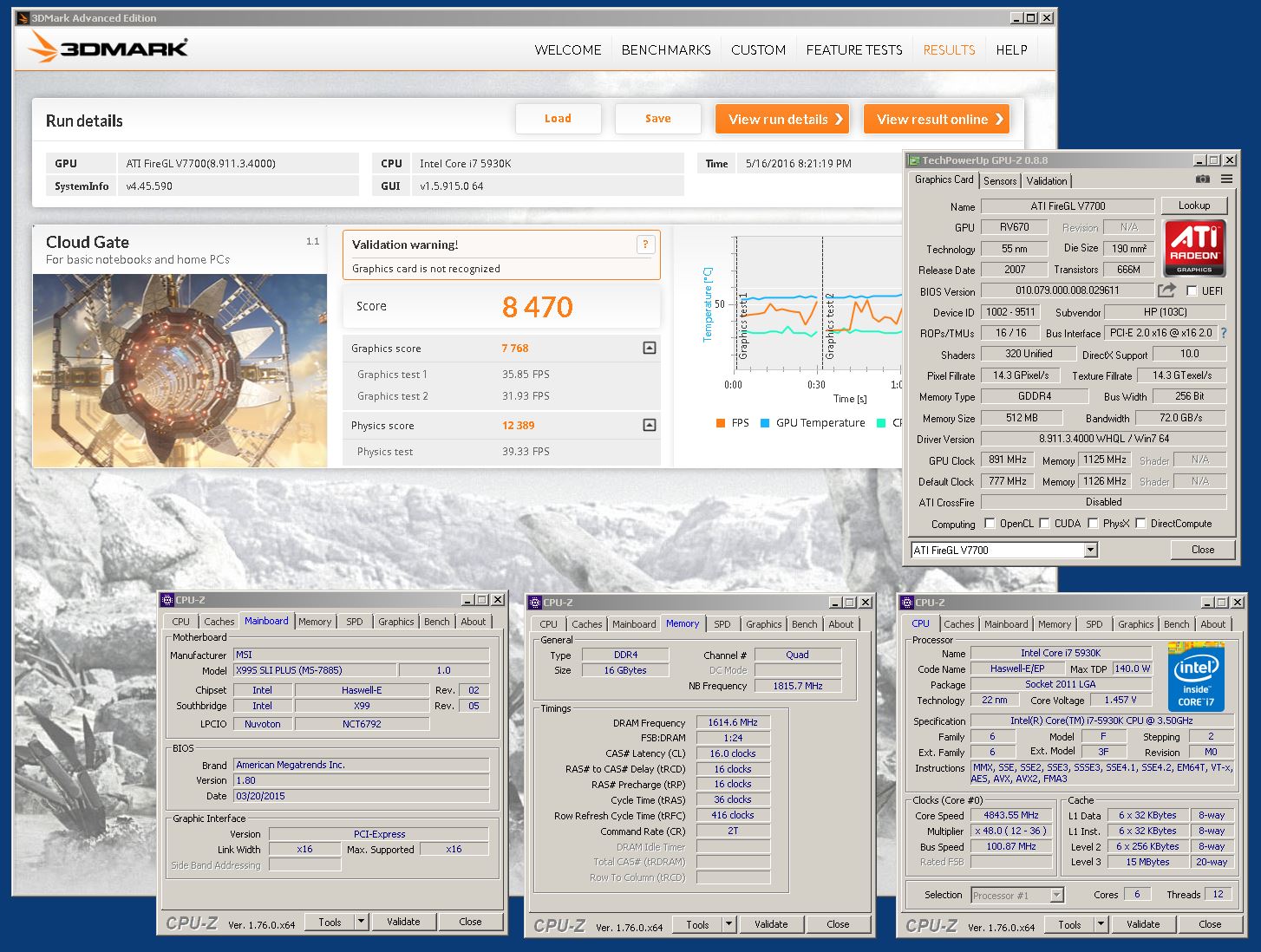Click View run details button
Image resolution: width=1261 pixels, height=952 pixels.
[782, 120]
